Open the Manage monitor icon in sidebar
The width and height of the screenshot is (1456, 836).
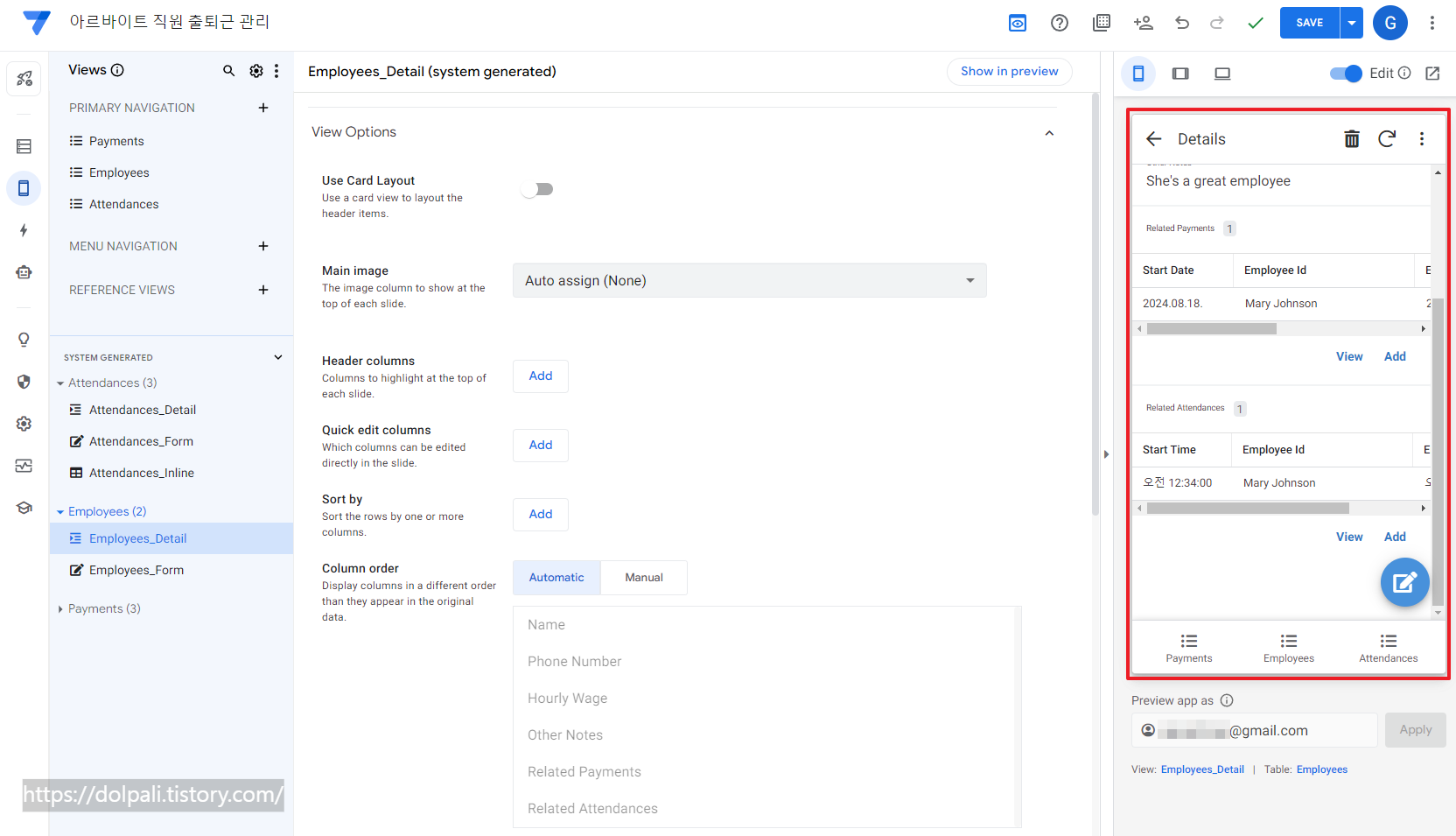point(24,466)
